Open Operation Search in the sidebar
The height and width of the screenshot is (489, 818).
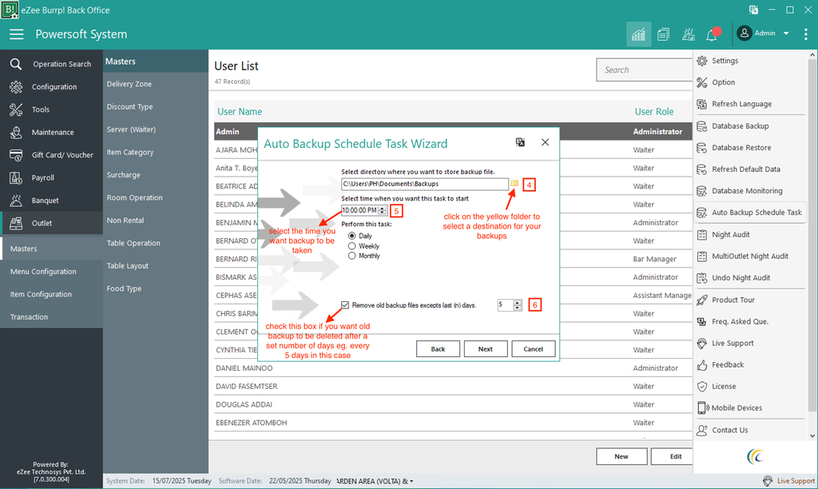pos(61,64)
